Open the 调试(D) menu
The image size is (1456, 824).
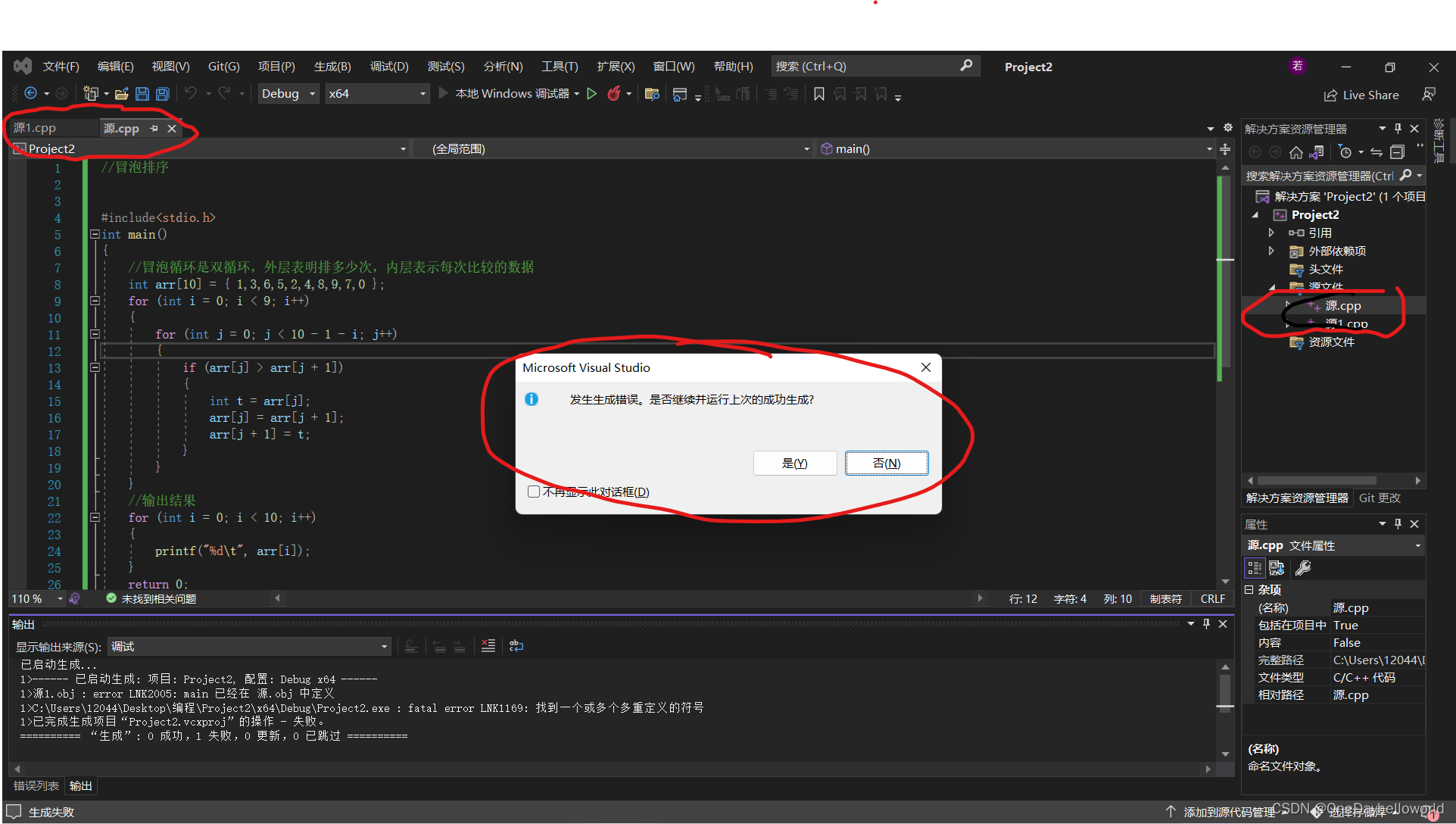[x=389, y=67]
